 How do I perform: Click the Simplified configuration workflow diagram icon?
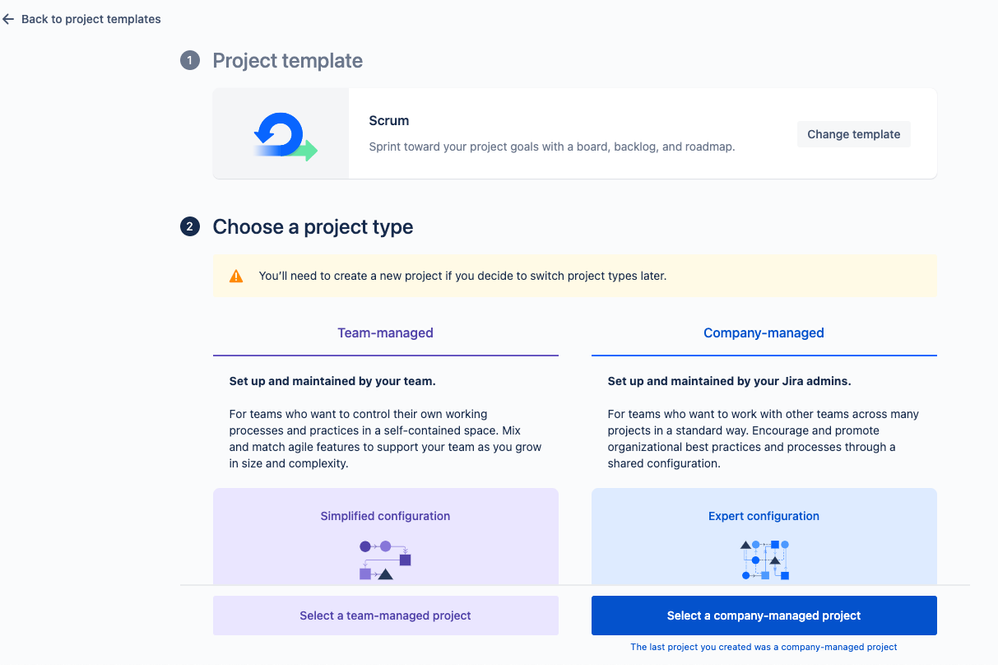[385, 560]
